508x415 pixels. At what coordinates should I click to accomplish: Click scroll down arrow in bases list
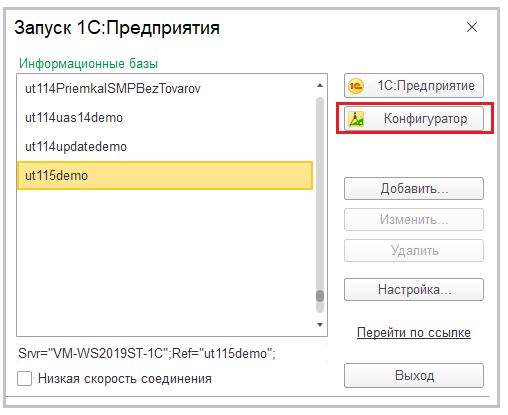[320, 325]
